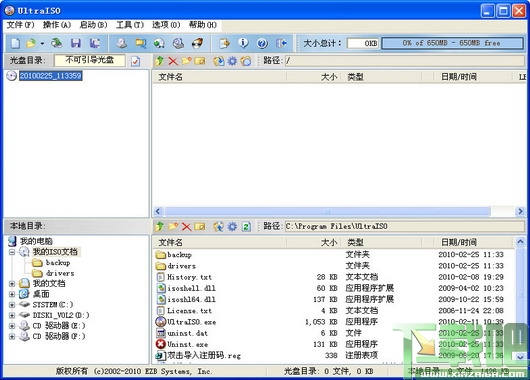Select the drivers folder in the tree
530x380 pixels.
(60, 273)
